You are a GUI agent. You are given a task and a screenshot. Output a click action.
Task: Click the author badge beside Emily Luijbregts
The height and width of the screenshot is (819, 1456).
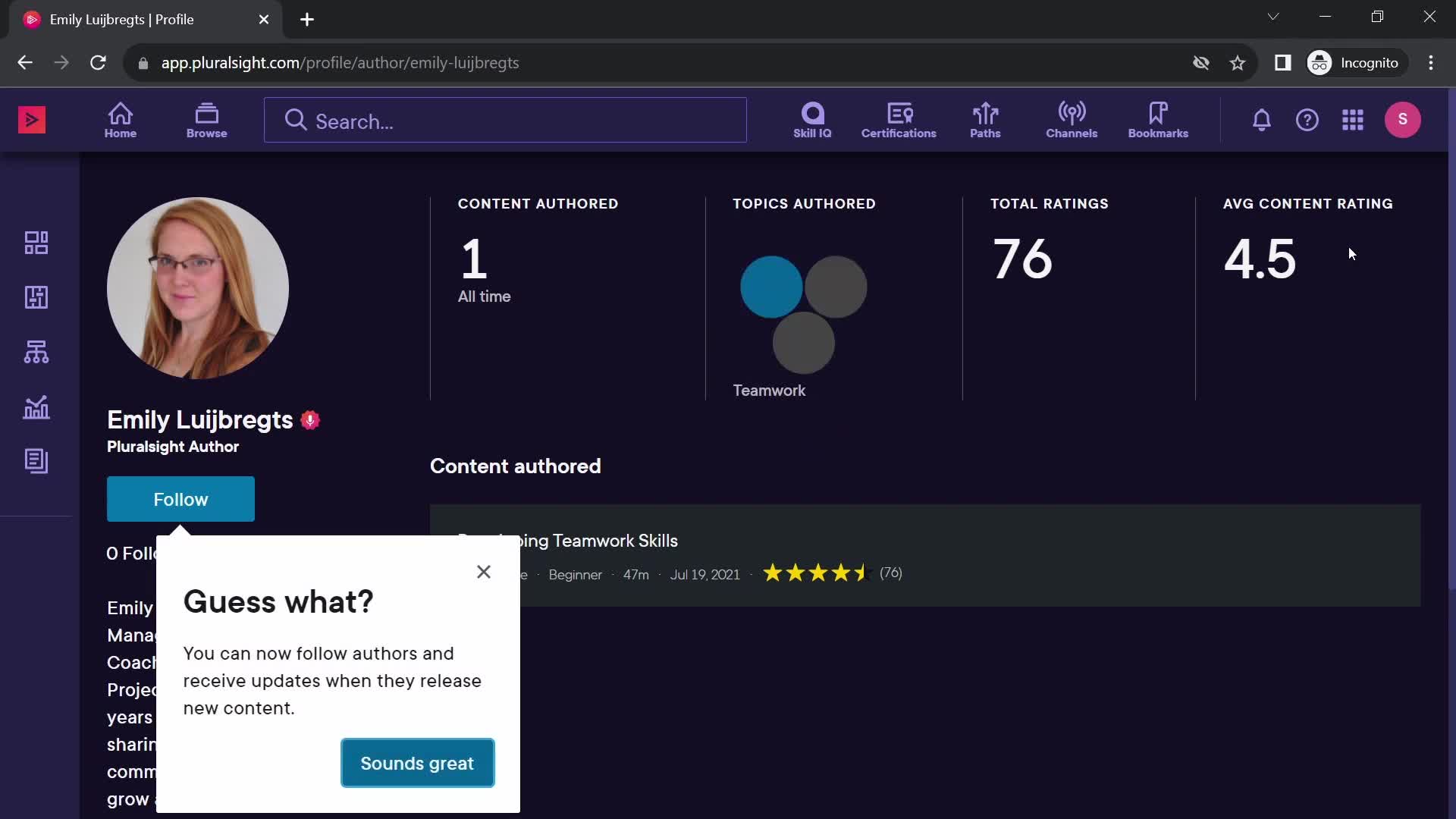(x=310, y=420)
